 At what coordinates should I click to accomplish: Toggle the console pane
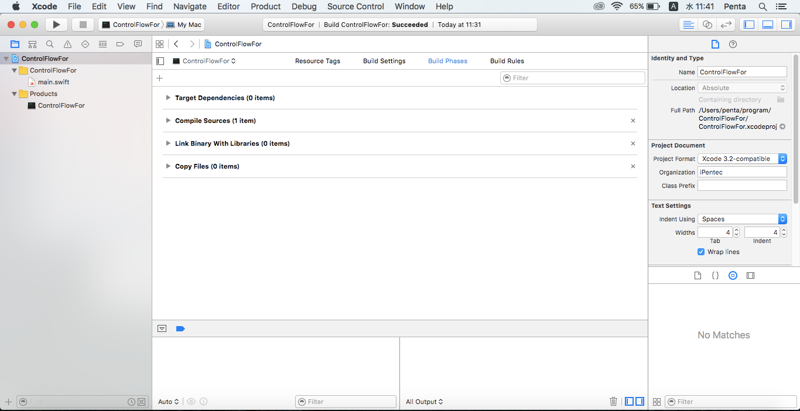pyautogui.click(x=639, y=402)
